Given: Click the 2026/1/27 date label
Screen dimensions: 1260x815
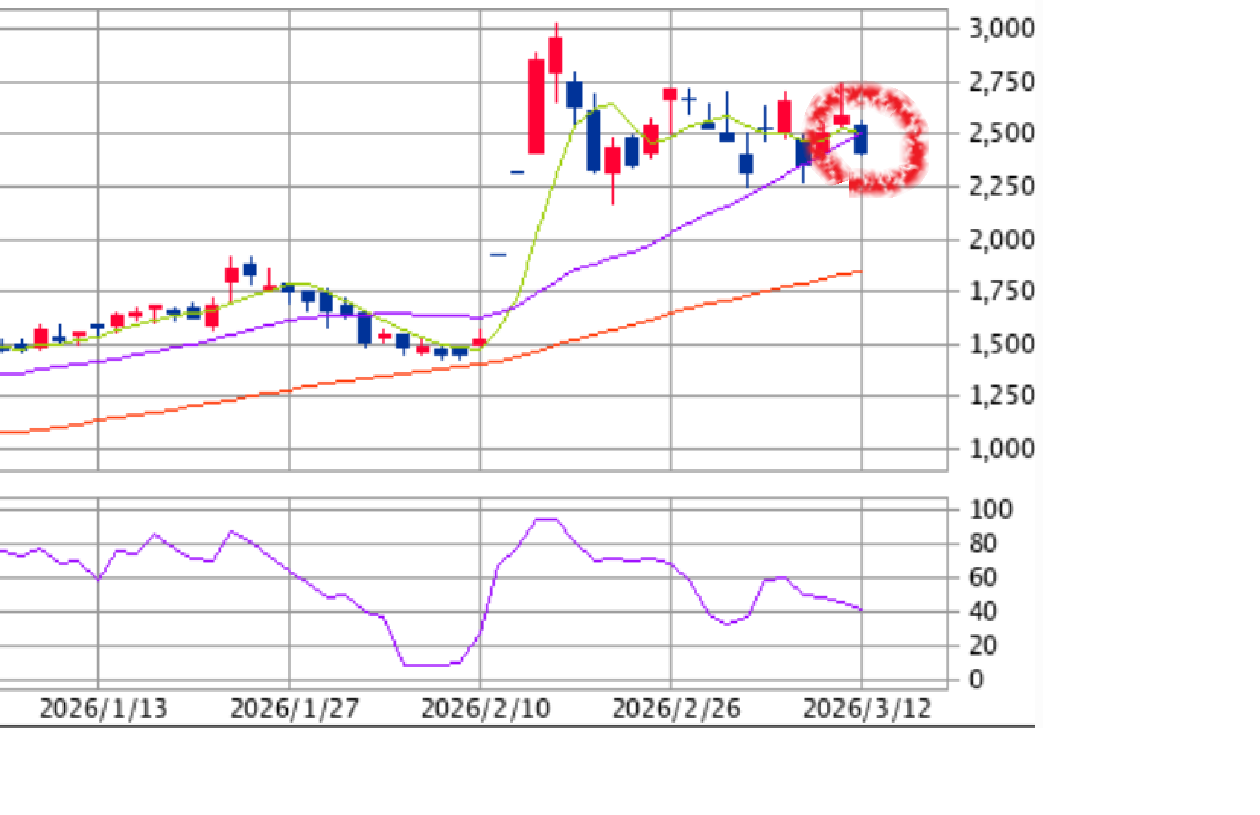Looking at the screenshot, I should (294, 709).
